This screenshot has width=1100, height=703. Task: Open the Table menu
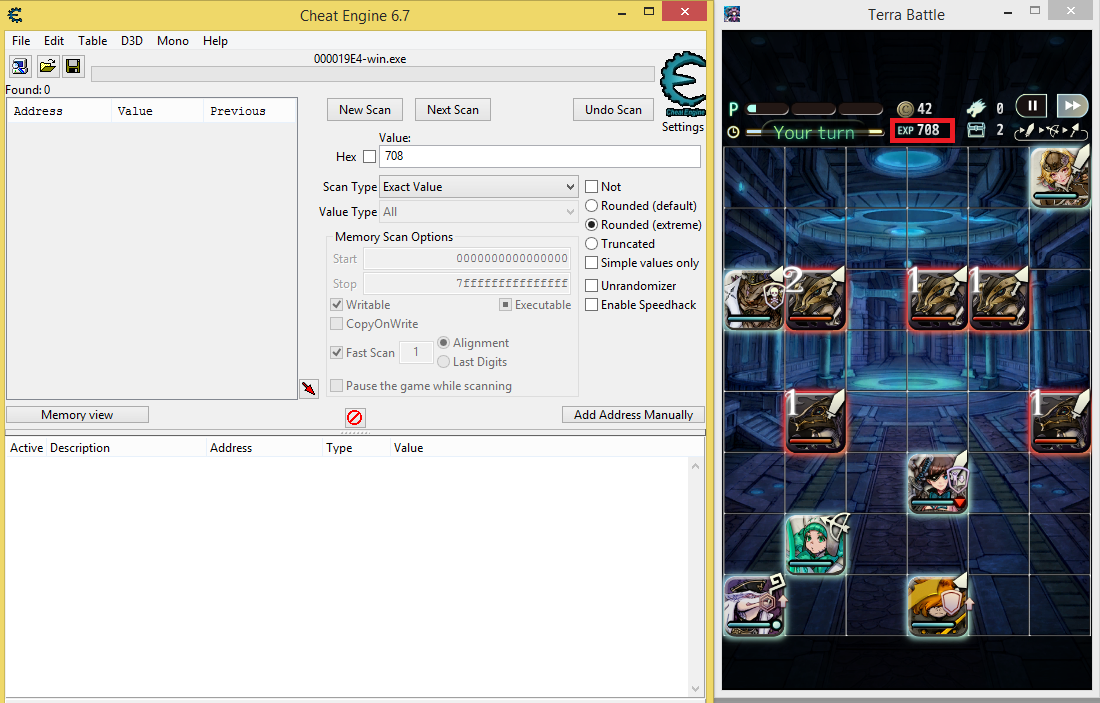93,41
